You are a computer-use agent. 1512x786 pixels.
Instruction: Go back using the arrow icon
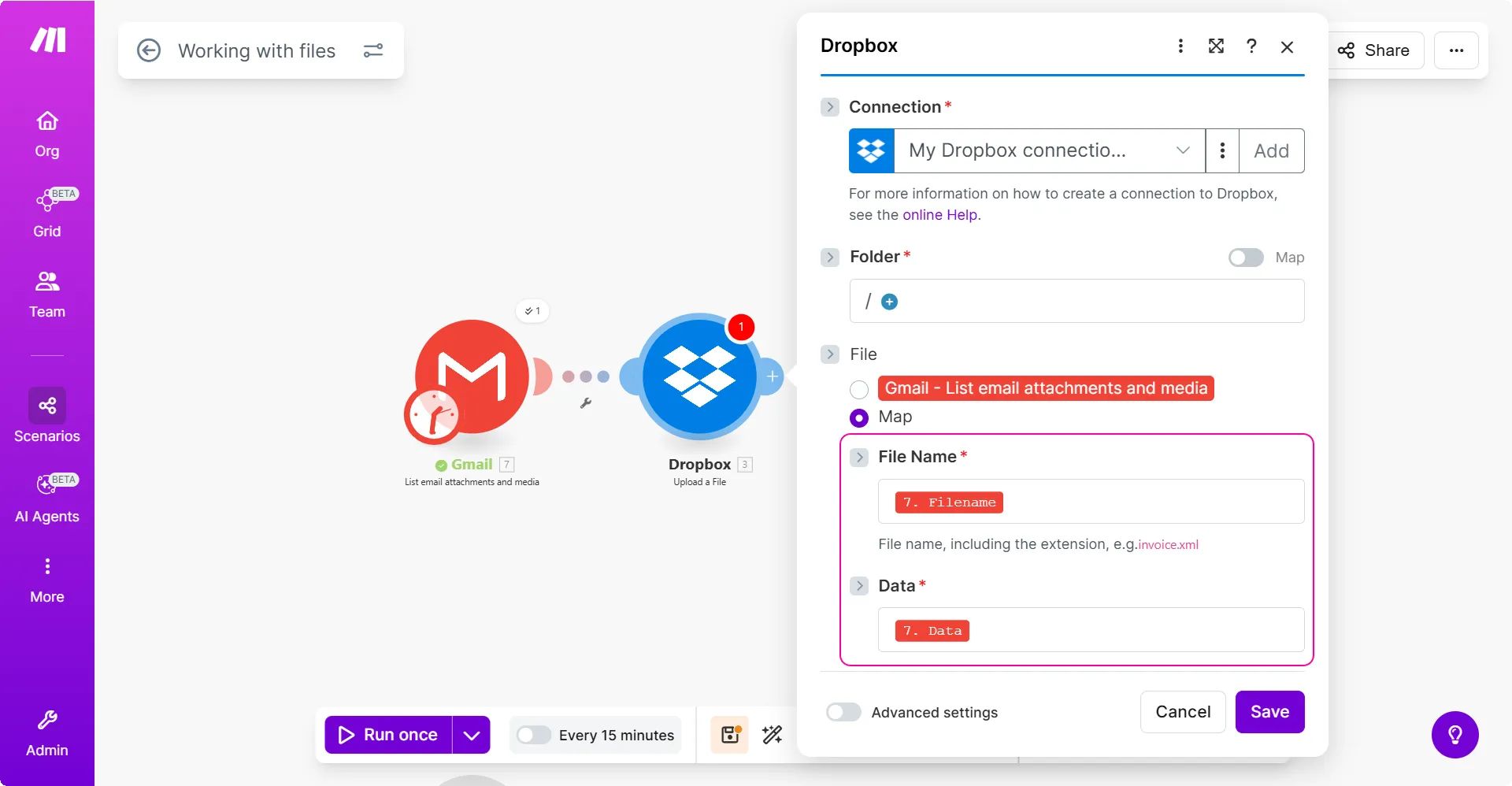tap(149, 50)
